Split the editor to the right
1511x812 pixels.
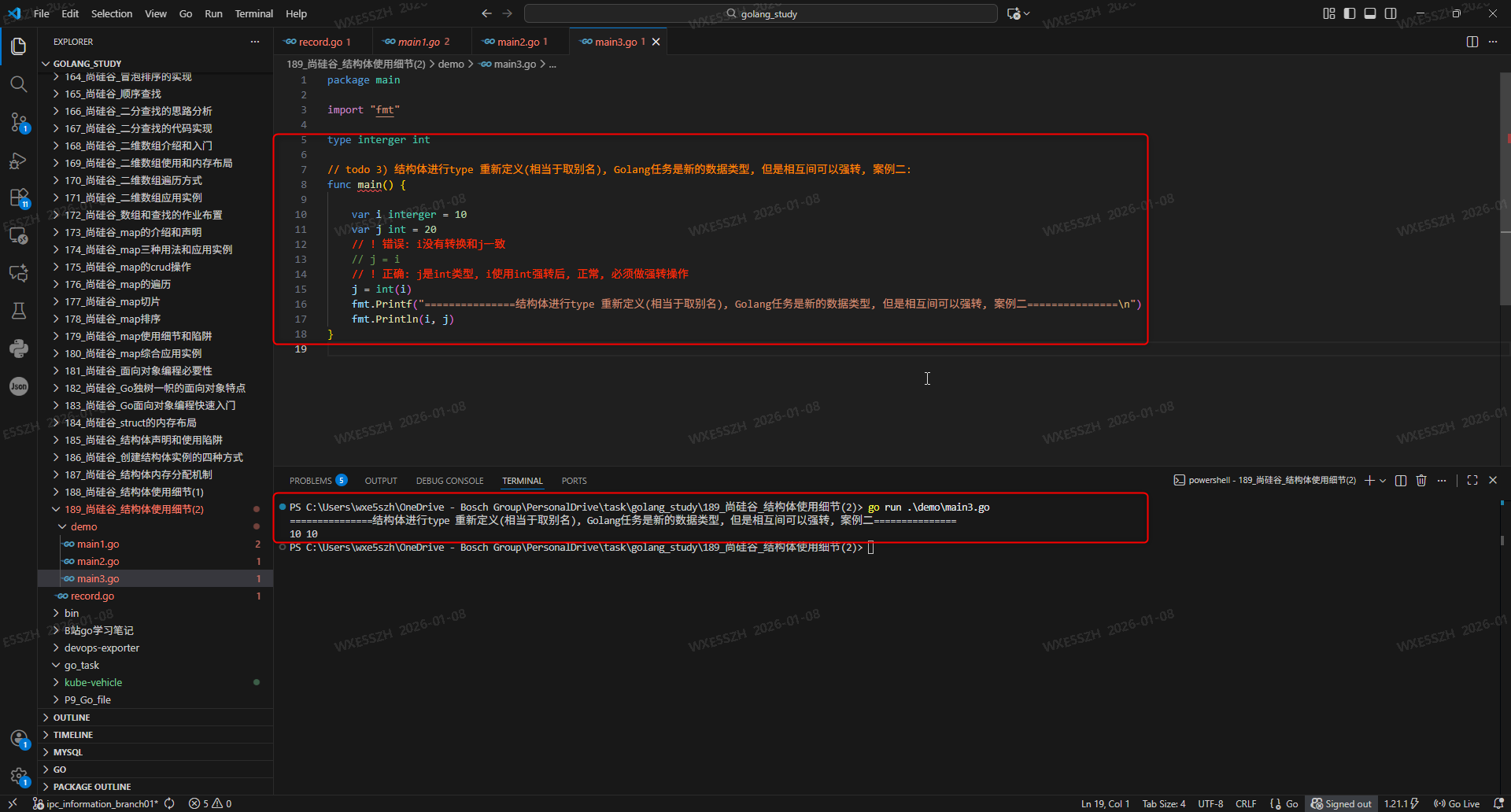coord(1472,42)
